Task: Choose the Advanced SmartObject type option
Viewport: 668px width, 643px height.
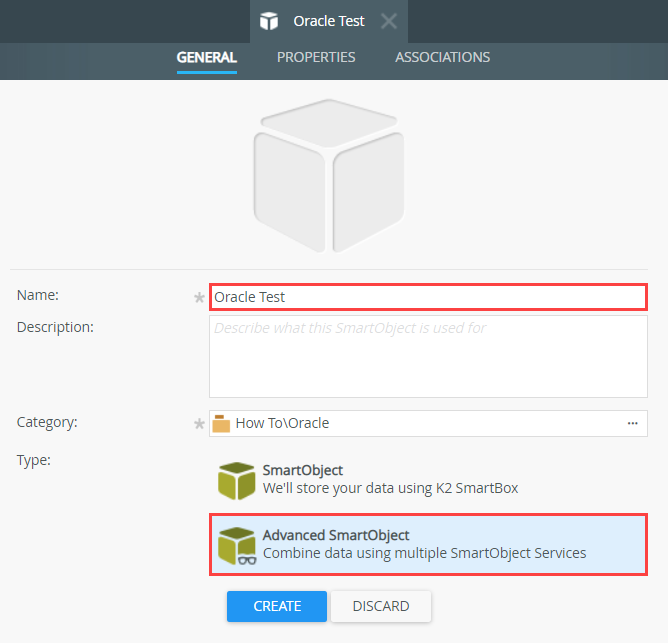Action: (x=428, y=545)
